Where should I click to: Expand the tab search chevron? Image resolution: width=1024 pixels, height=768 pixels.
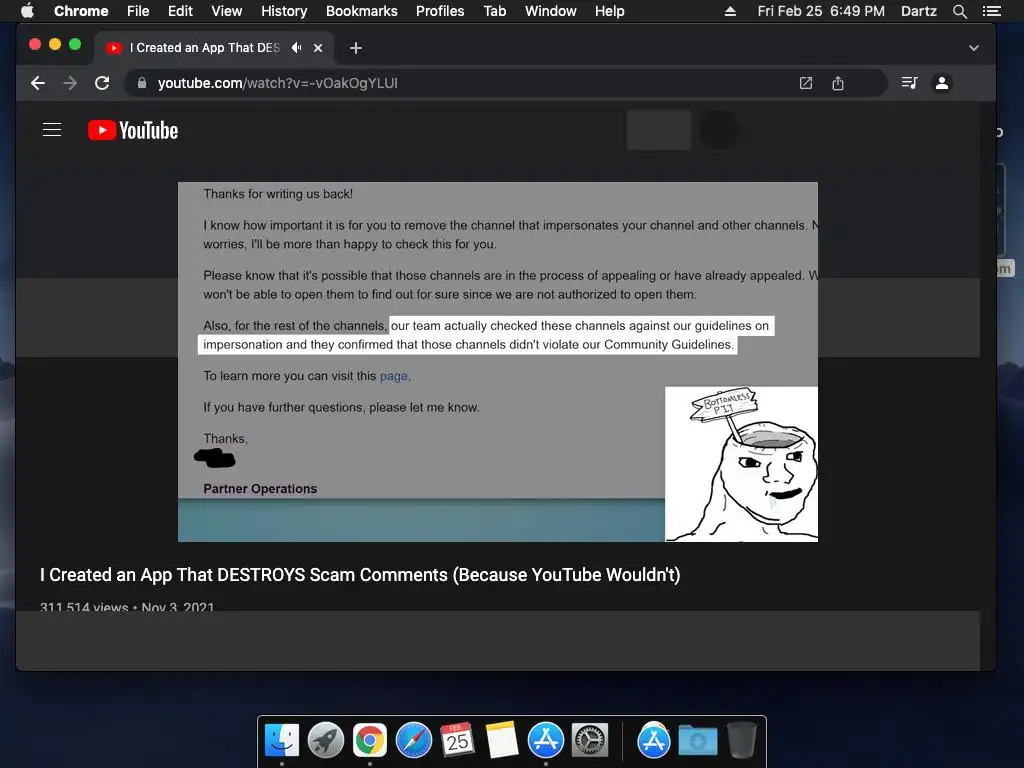click(x=974, y=48)
